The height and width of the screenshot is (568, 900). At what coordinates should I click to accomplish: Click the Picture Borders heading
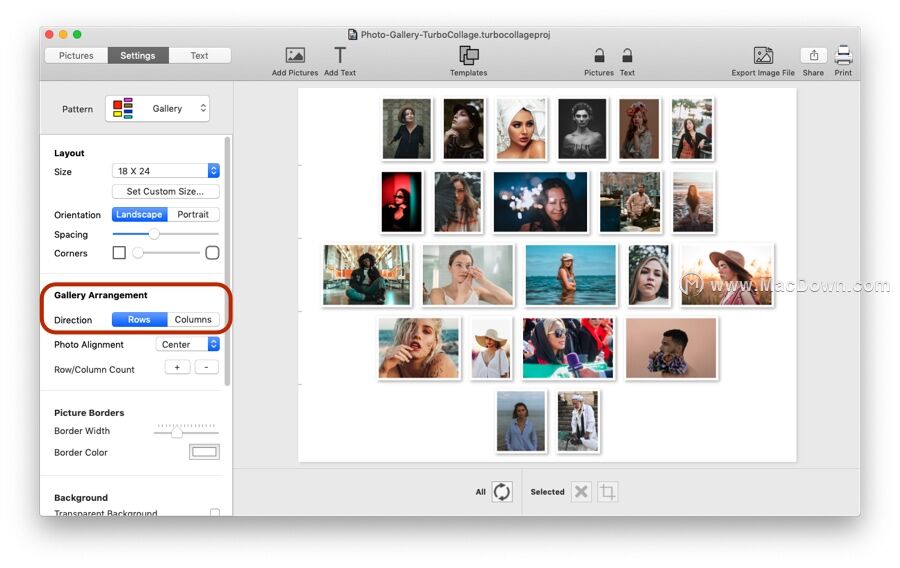(x=89, y=413)
